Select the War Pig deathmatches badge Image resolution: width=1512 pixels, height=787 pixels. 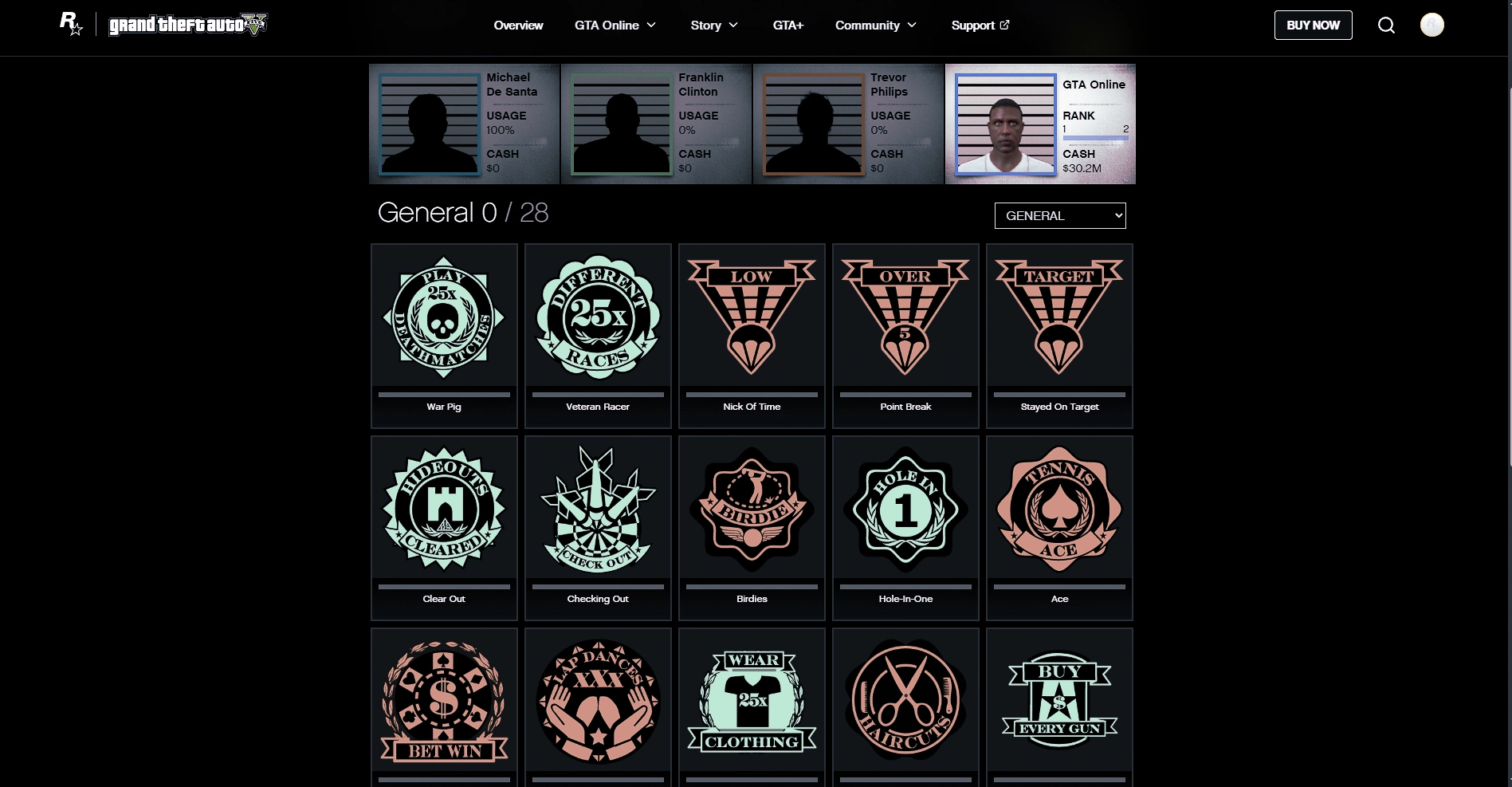[x=444, y=317]
